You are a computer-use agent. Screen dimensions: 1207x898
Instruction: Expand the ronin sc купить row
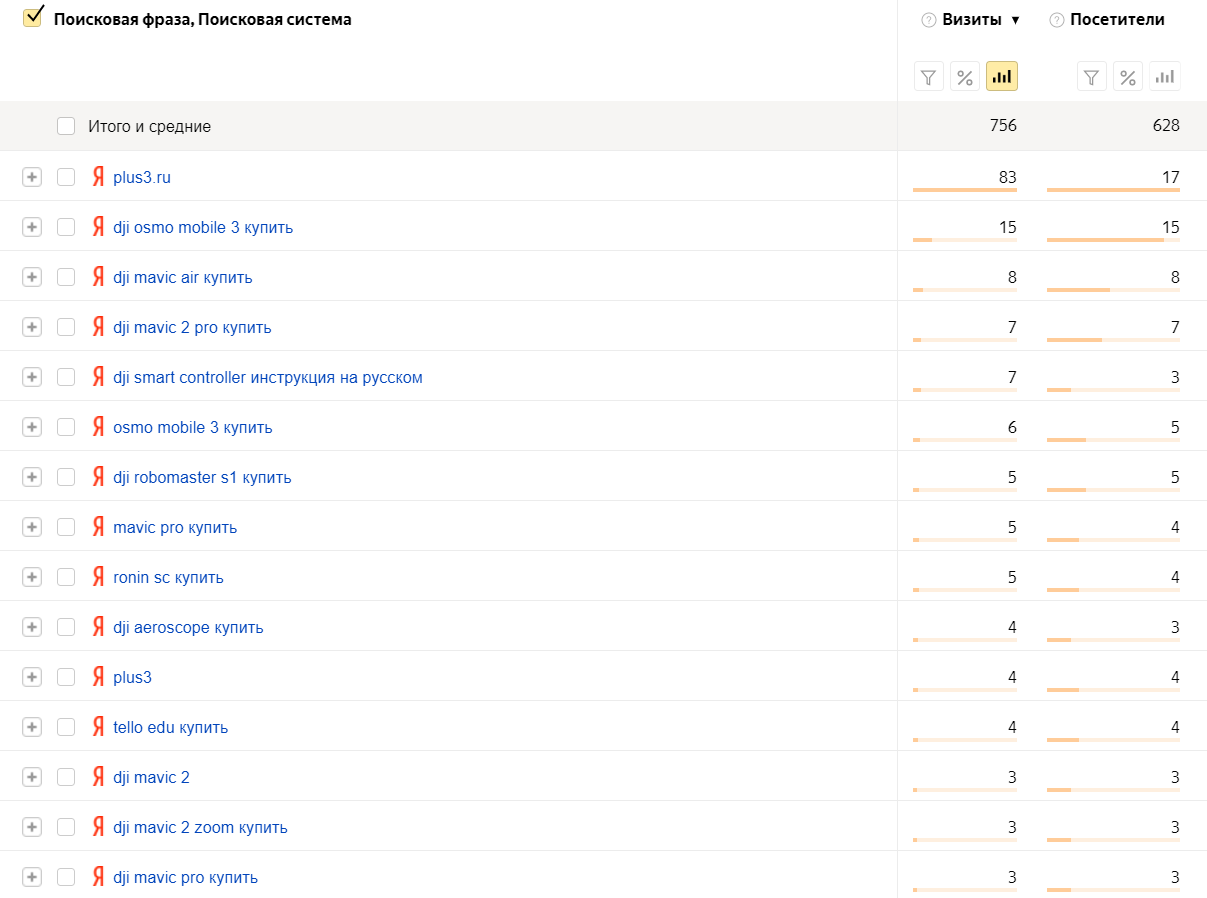point(32,577)
